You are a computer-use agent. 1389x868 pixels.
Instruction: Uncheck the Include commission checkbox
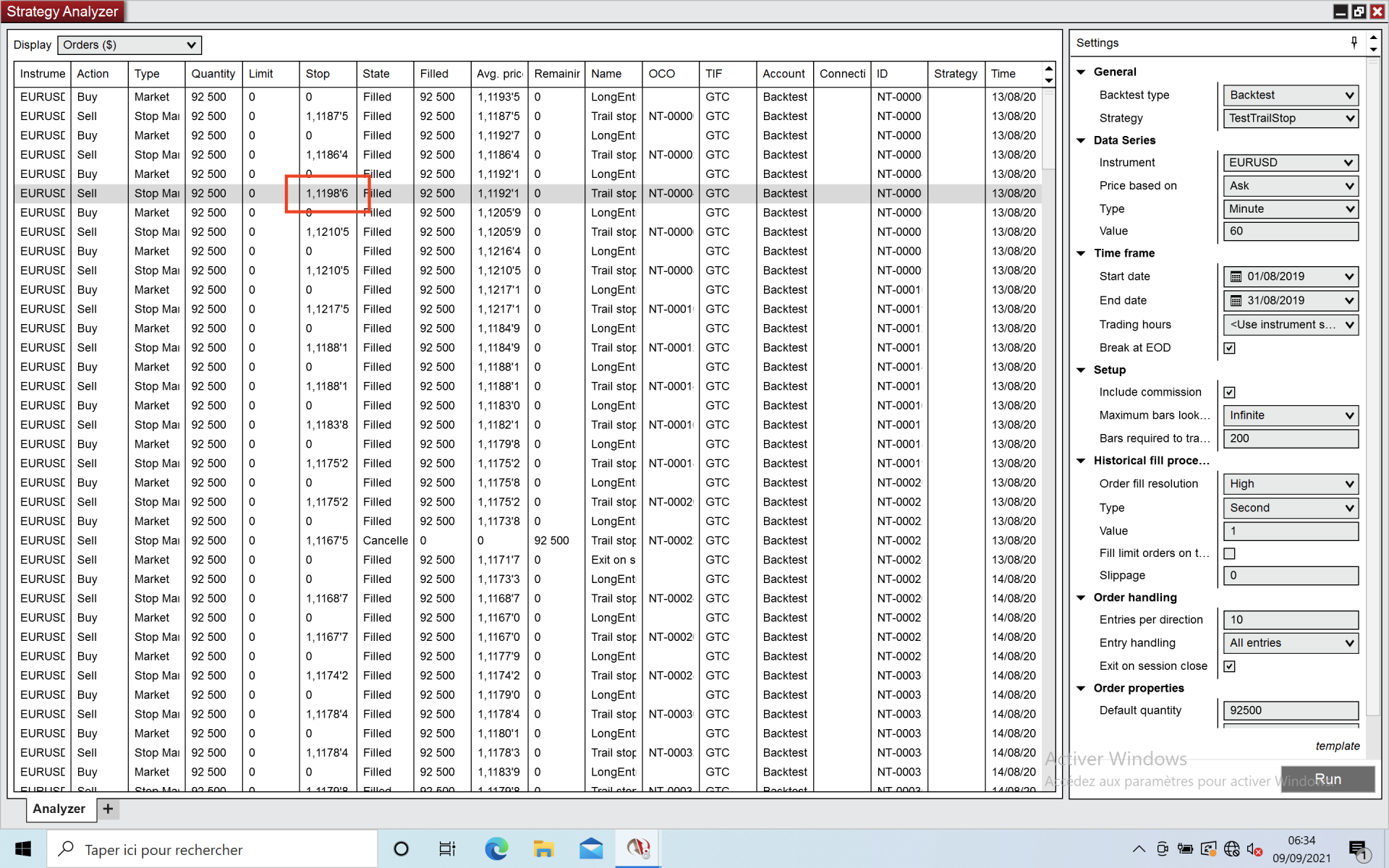coord(1229,392)
